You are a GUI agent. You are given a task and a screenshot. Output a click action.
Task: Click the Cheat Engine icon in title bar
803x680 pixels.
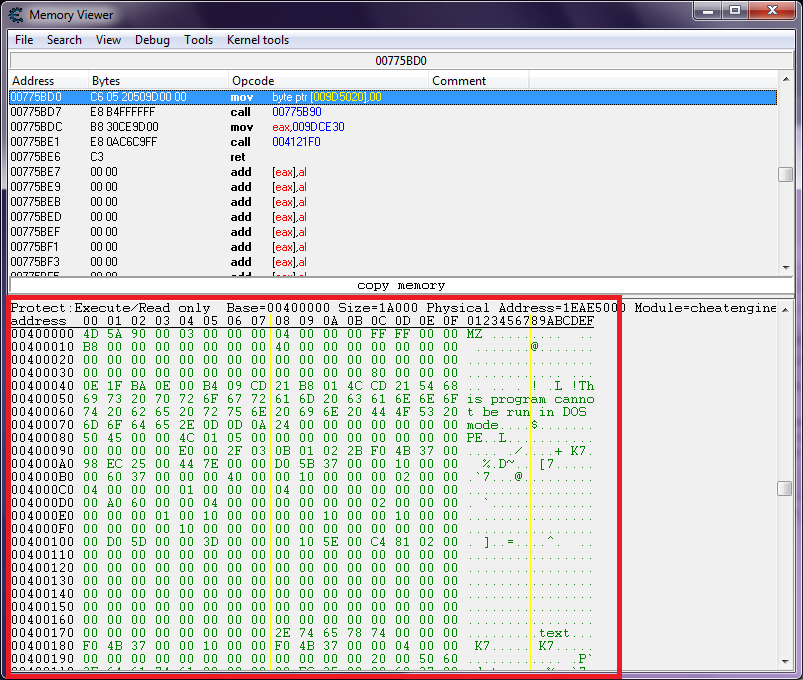point(16,15)
